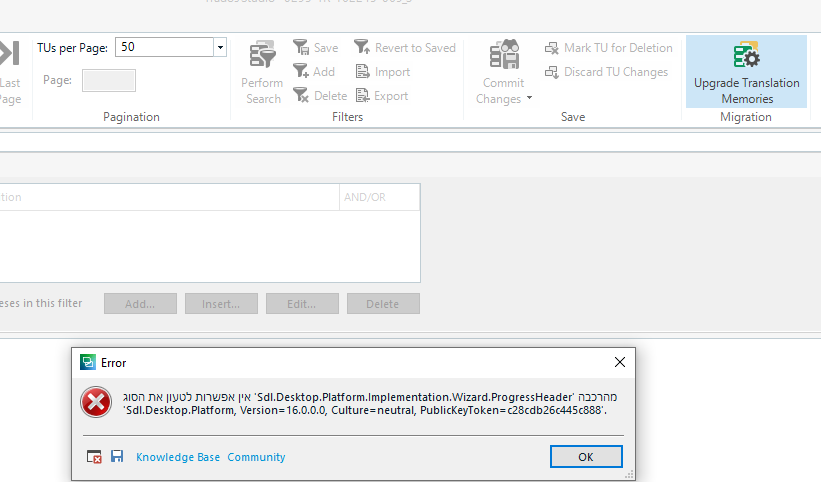Click Save filter in Filters group

[315, 48]
